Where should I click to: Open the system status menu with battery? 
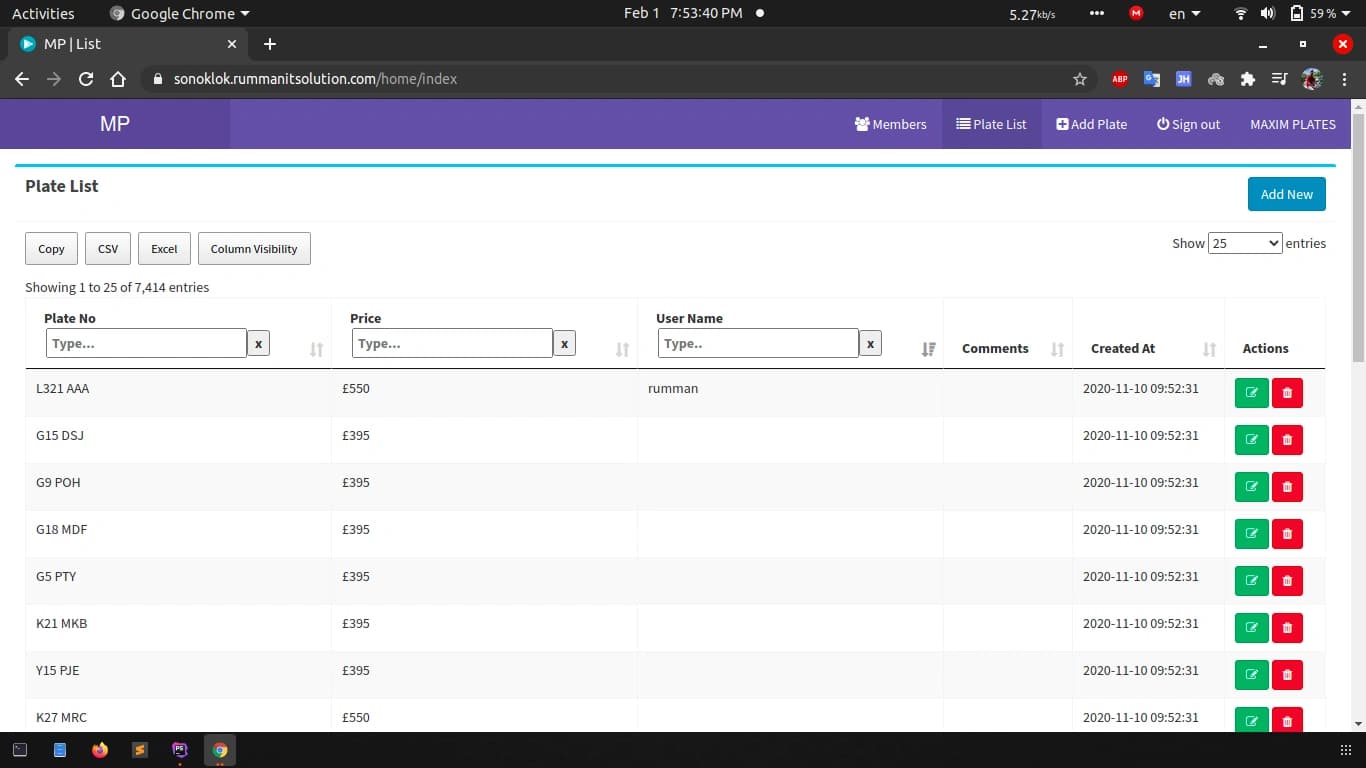pos(1320,13)
